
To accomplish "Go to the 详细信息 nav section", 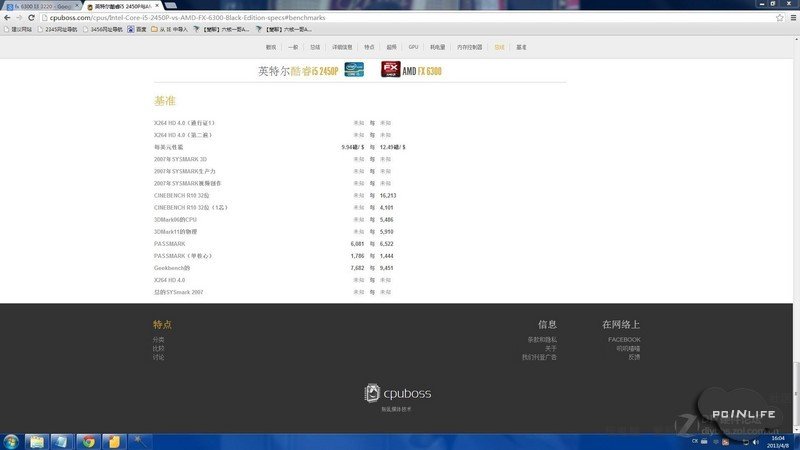I will point(342,47).
